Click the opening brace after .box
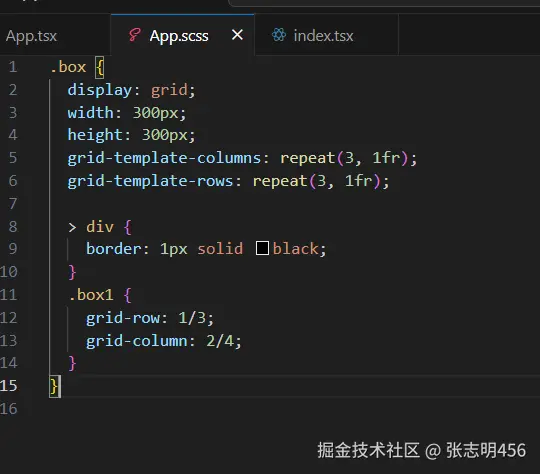 click(x=100, y=68)
